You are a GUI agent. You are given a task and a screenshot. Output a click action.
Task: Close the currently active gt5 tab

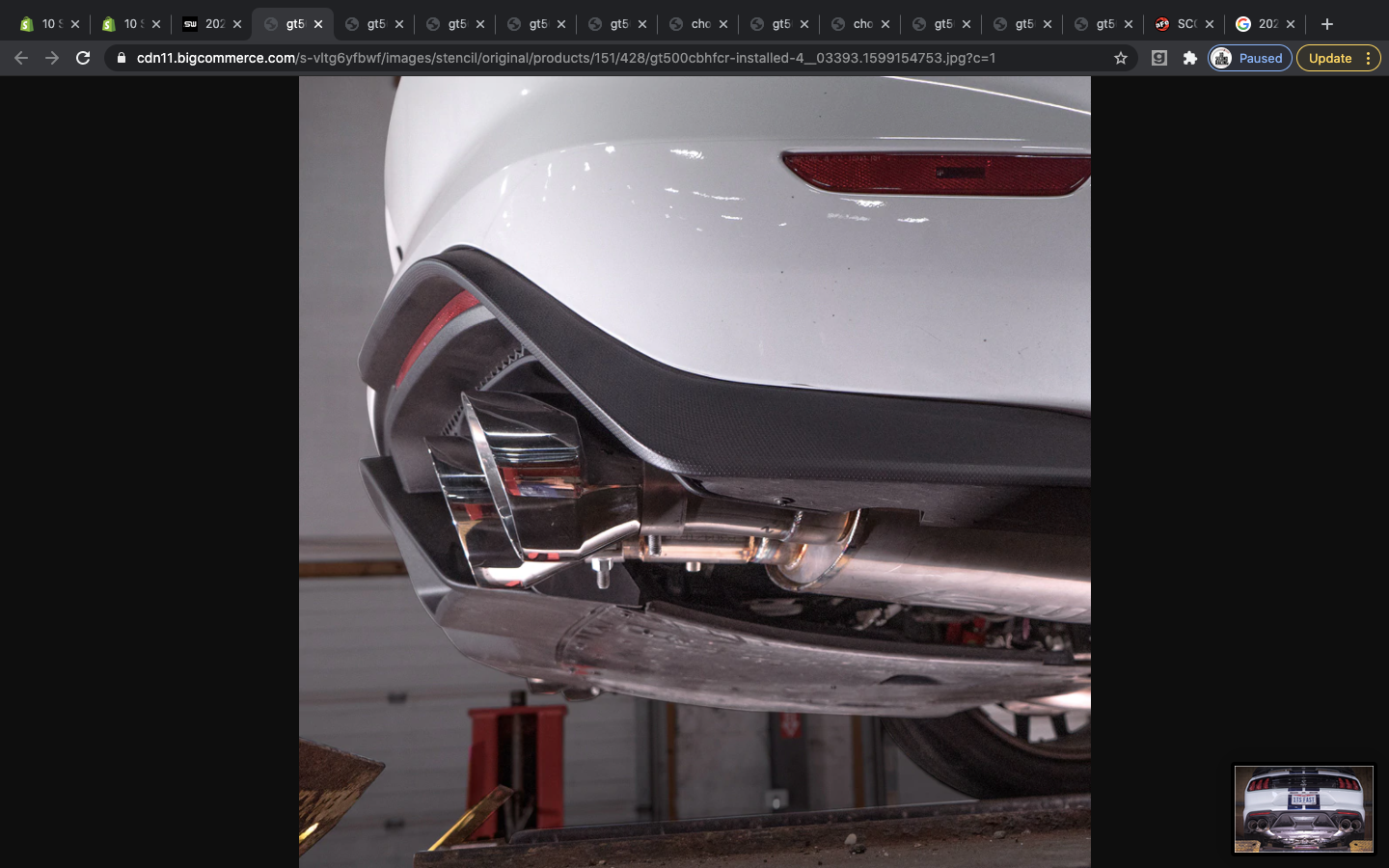point(318,24)
